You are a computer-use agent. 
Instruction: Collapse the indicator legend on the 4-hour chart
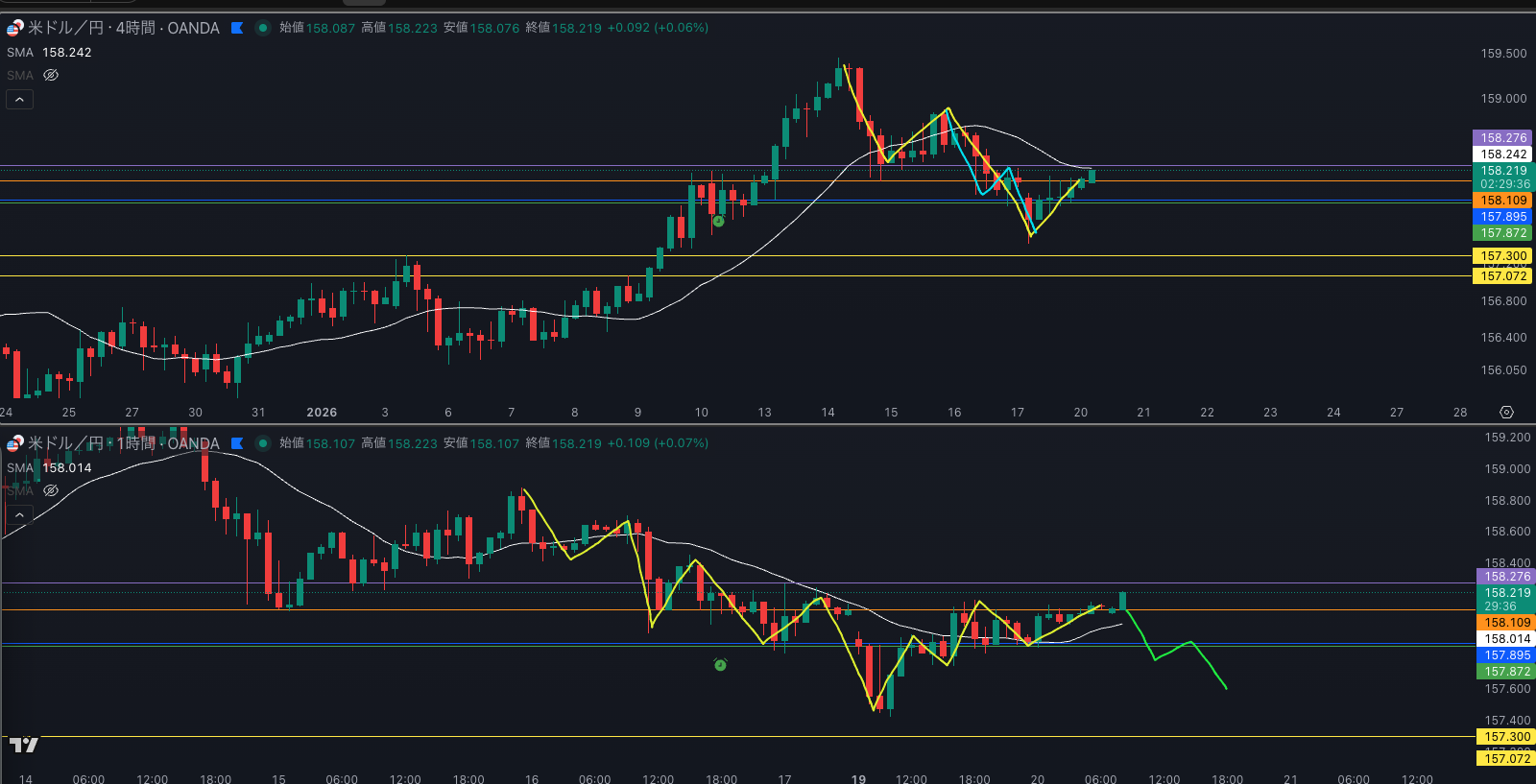point(19,100)
